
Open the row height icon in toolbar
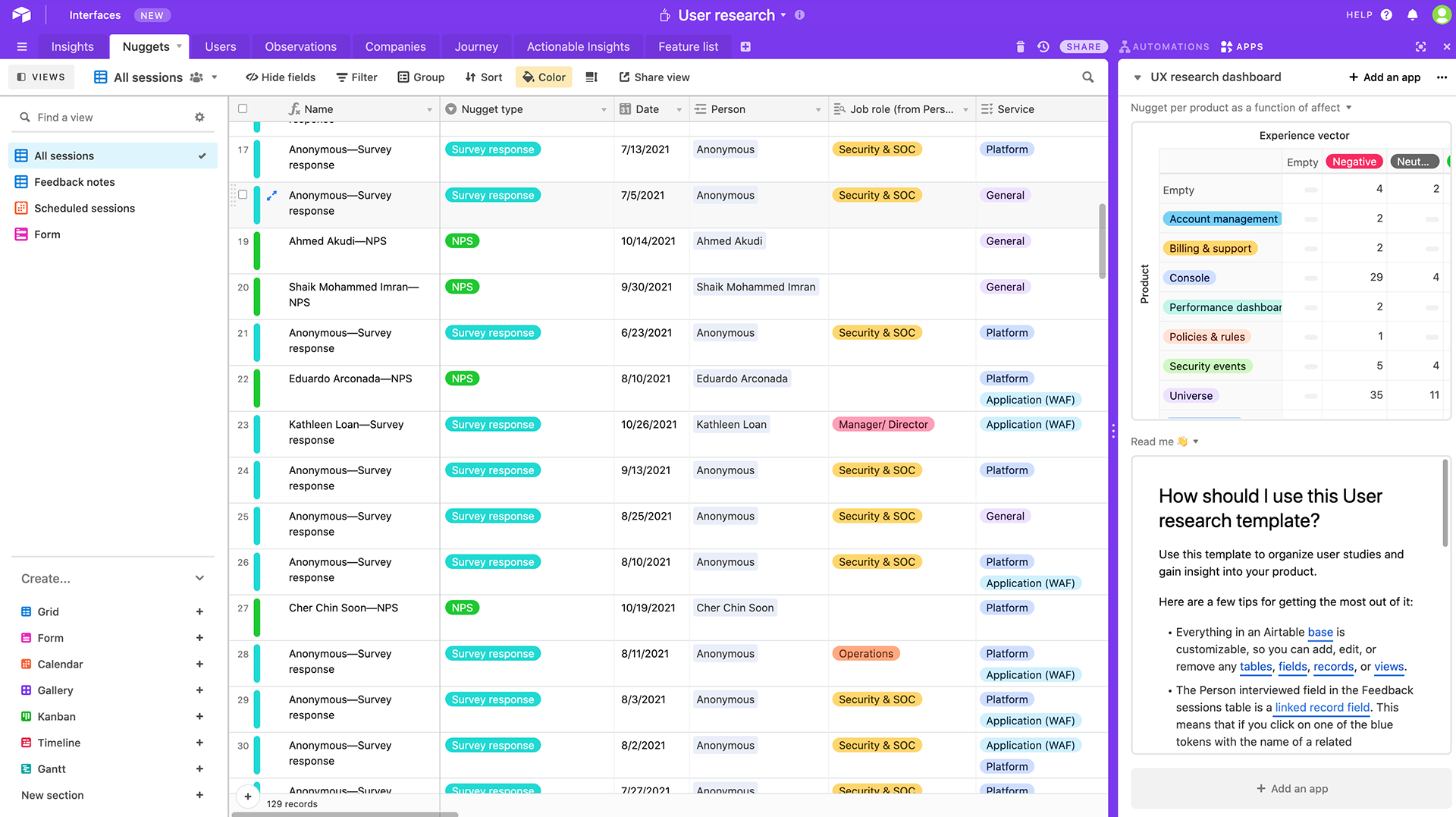[591, 77]
